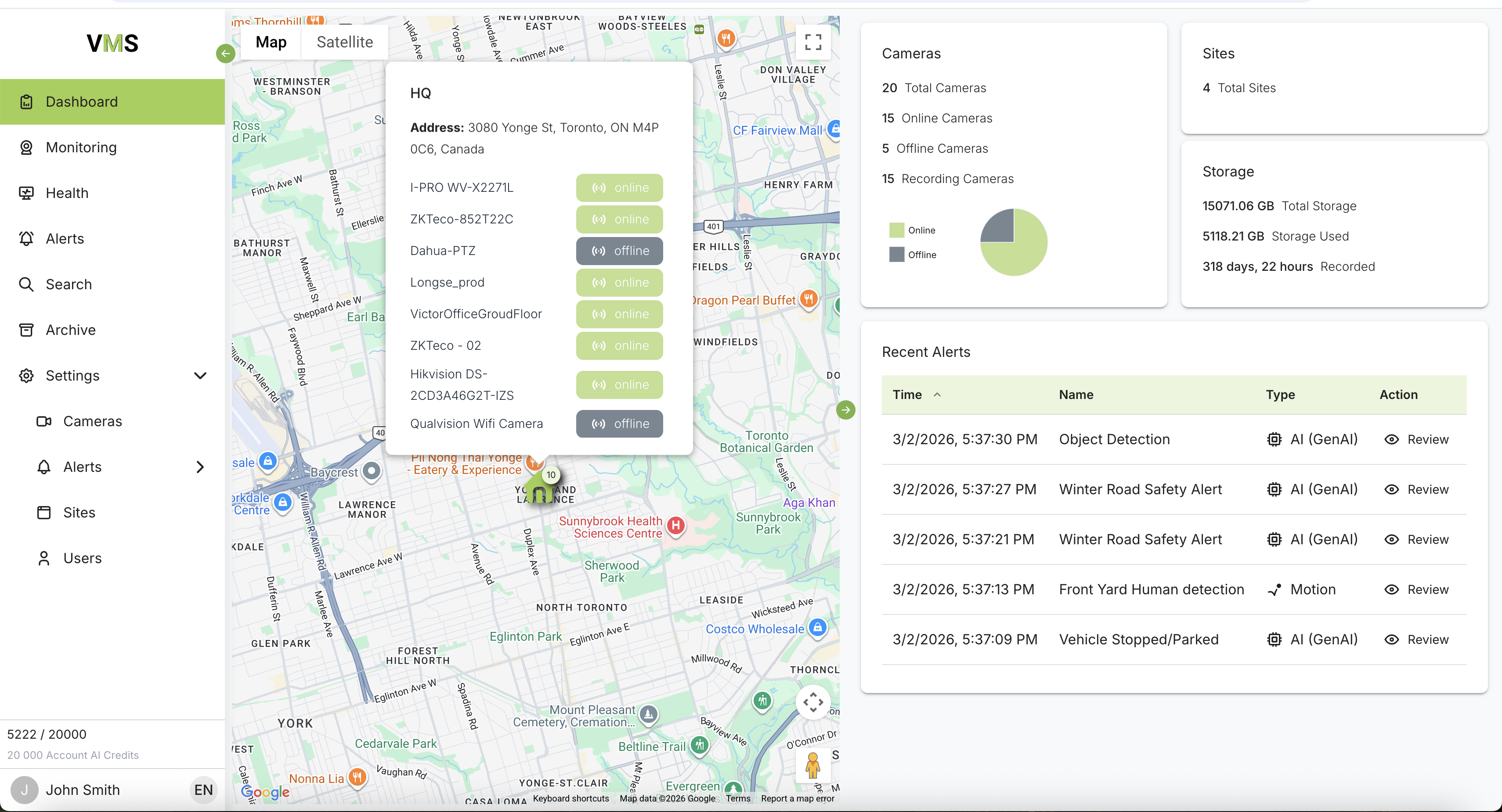Click the camera status pie chart
The height and width of the screenshot is (812, 1502).
pos(1013,242)
